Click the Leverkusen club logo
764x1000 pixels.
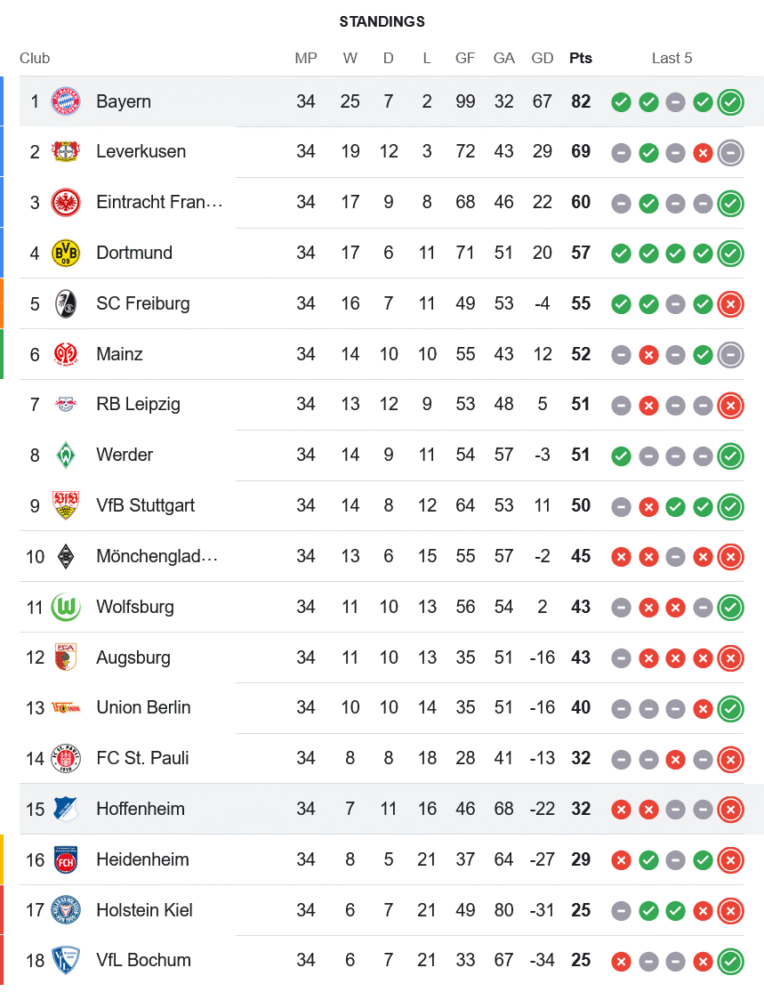click(65, 152)
